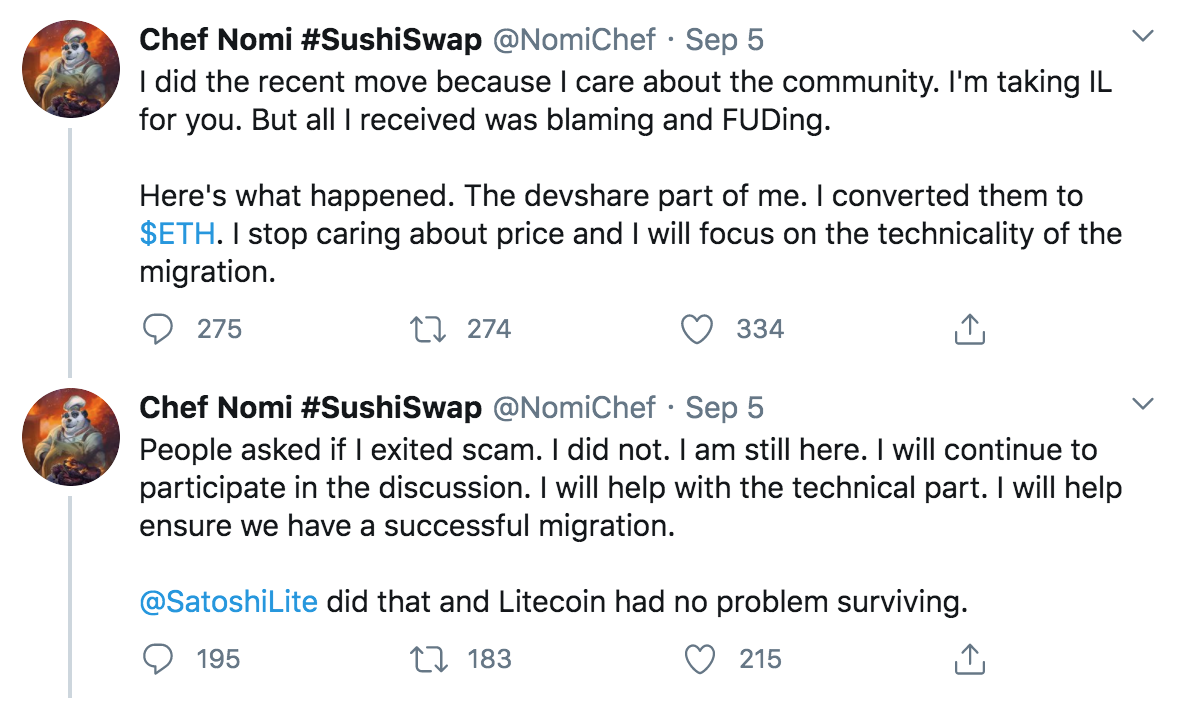
Task: Visit the @SatoshiLite mention profile
Action: pos(229,602)
